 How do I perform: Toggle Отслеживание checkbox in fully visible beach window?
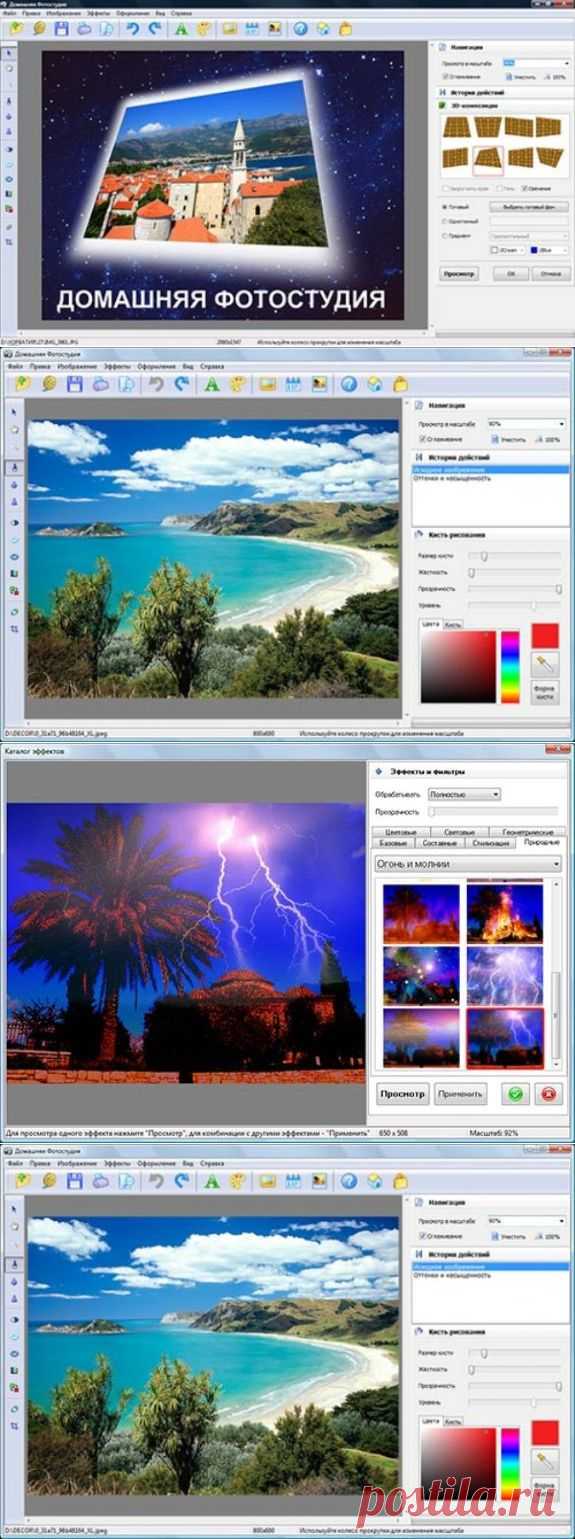pos(422,438)
